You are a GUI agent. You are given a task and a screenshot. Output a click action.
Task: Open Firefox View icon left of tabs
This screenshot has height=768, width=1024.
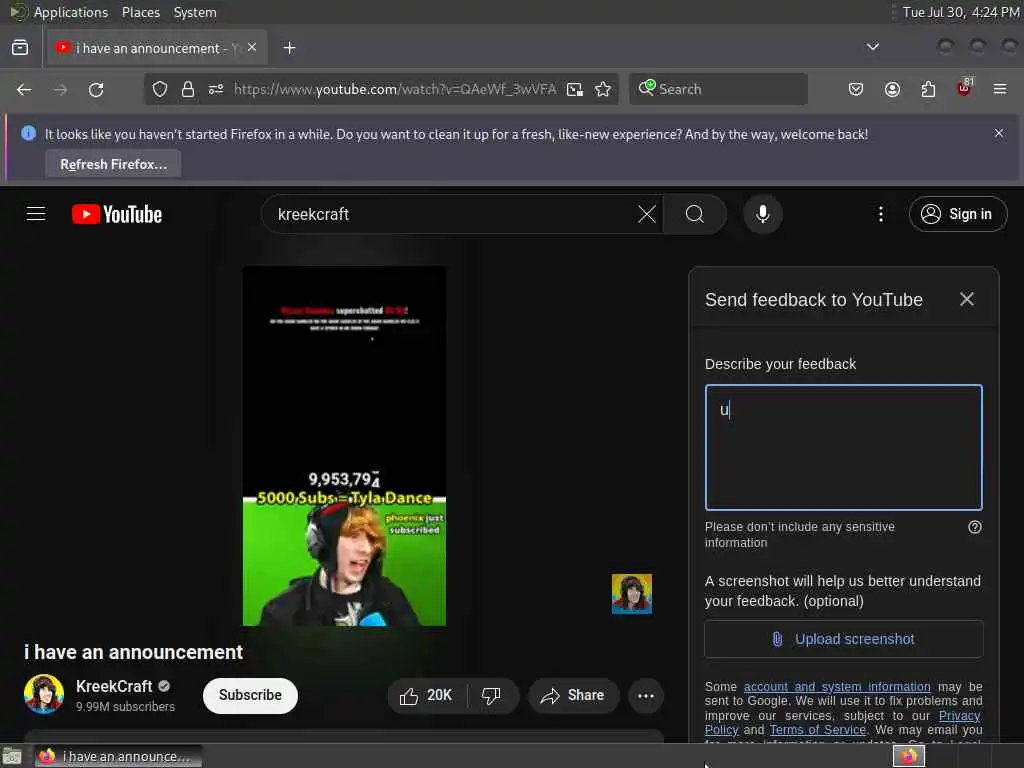[20, 48]
